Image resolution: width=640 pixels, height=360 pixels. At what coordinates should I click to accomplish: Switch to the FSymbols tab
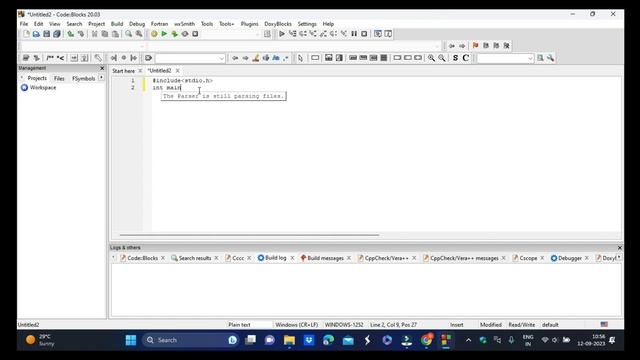83,78
